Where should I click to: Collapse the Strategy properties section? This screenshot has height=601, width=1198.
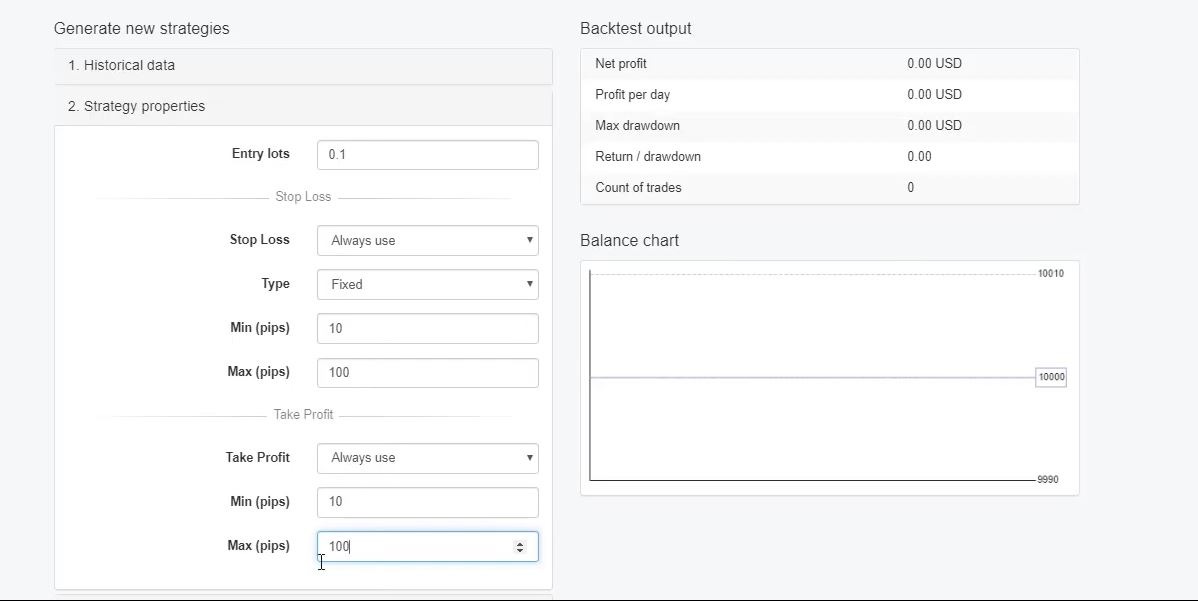click(136, 107)
